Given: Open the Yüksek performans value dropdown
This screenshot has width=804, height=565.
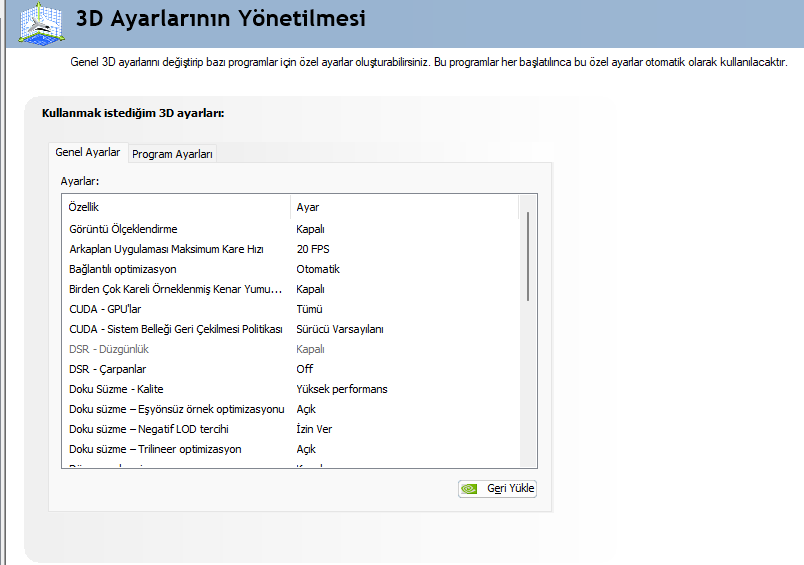Looking at the screenshot, I should pyautogui.click(x=341, y=389).
